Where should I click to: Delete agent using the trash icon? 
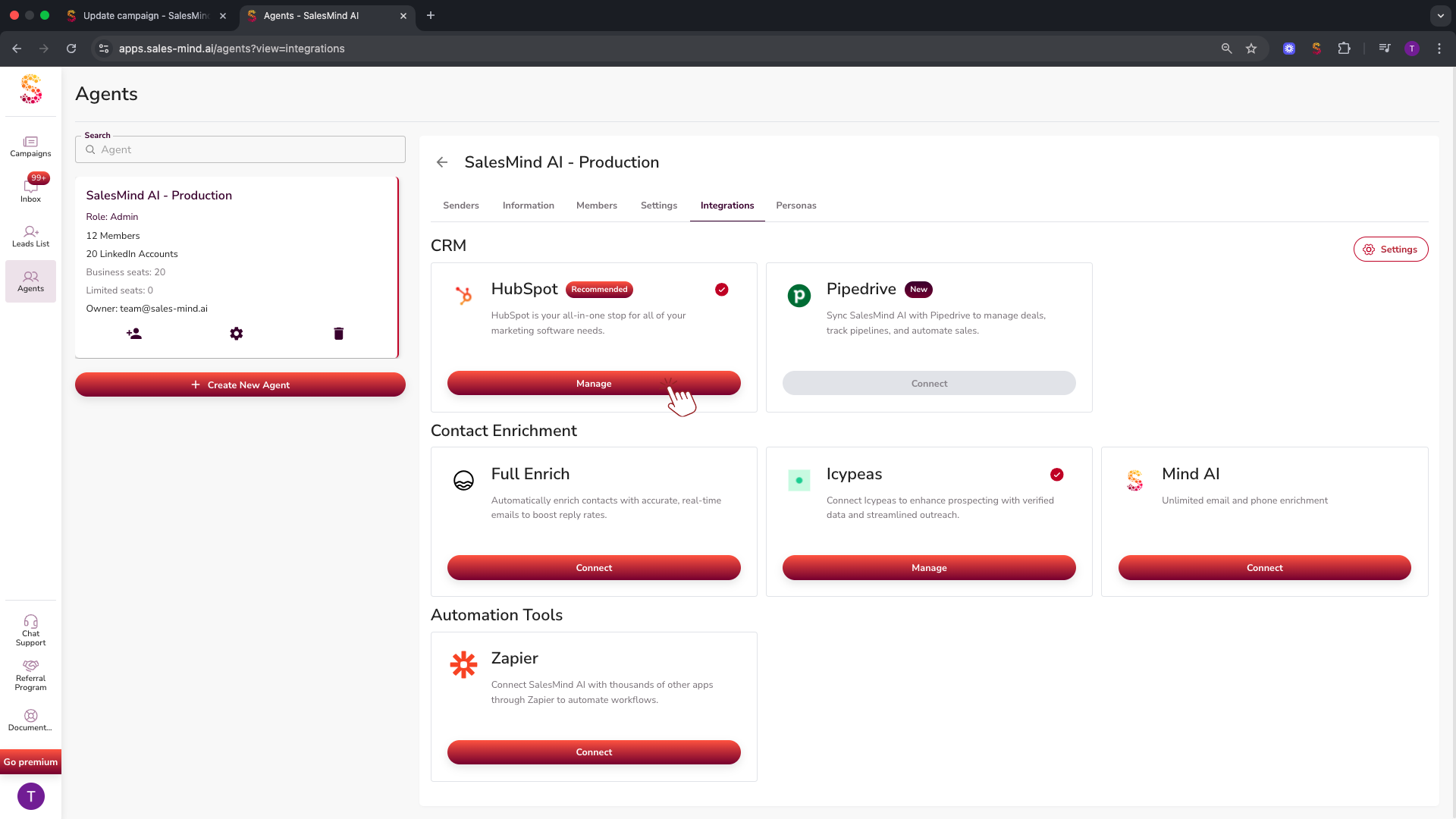click(x=339, y=334)
